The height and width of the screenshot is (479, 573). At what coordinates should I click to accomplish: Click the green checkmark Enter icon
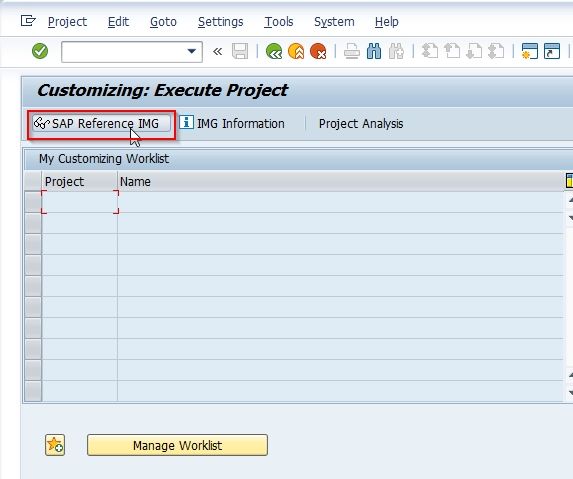click(x=40, y=51)
